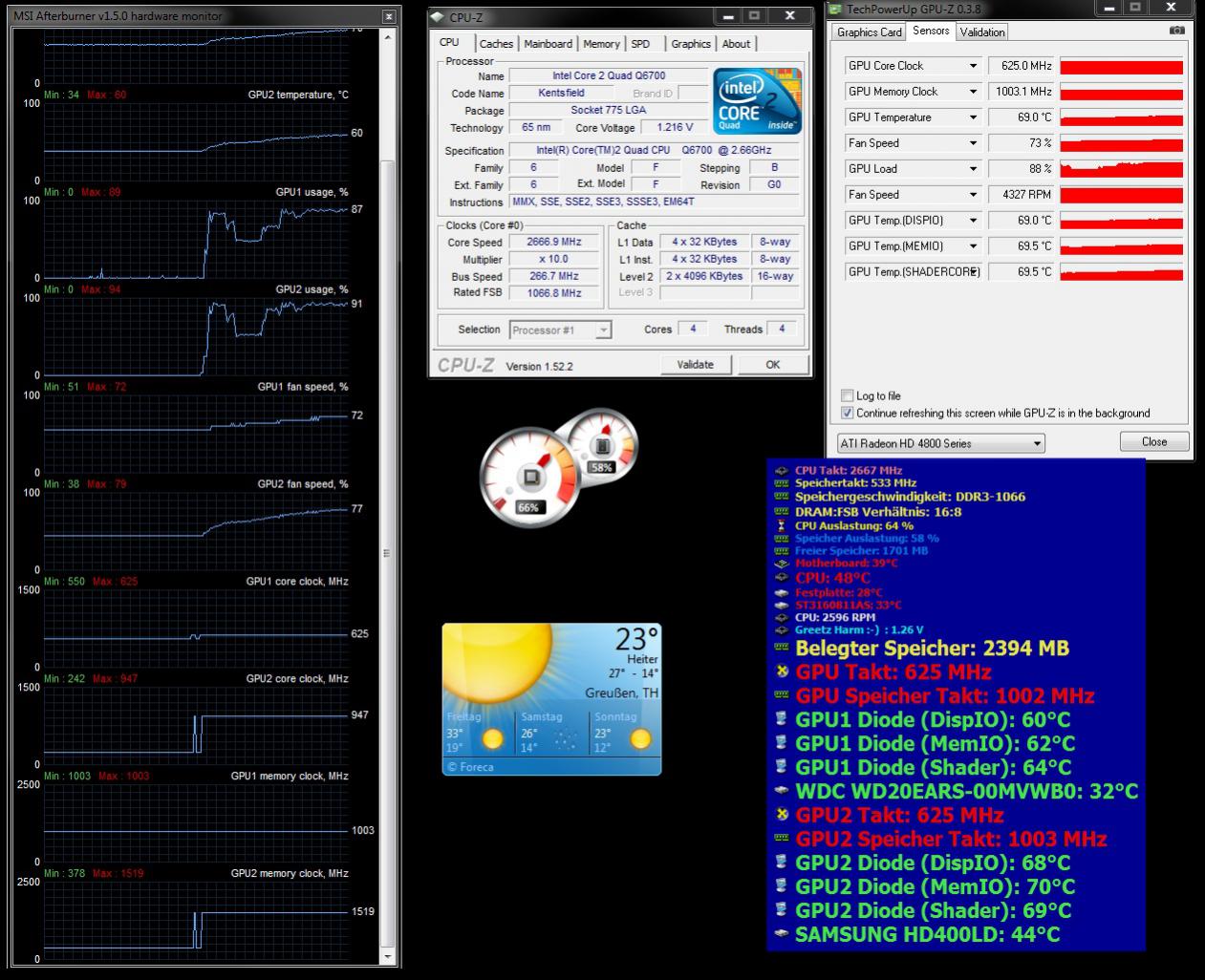Click GPU Core Clock red history bar
Screen dimensions: 1205x980
point(1121,67)
